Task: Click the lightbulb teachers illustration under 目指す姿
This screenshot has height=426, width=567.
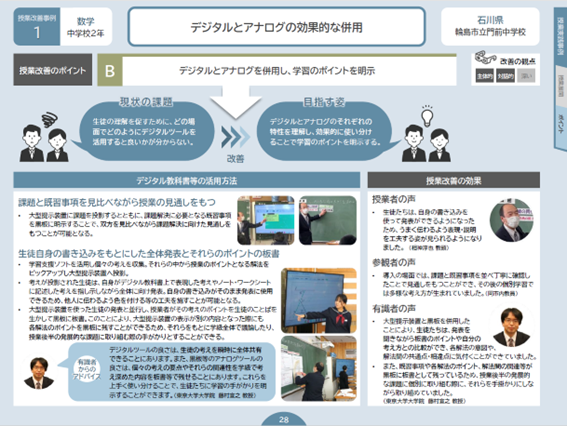Action: (x=426, y=134)
